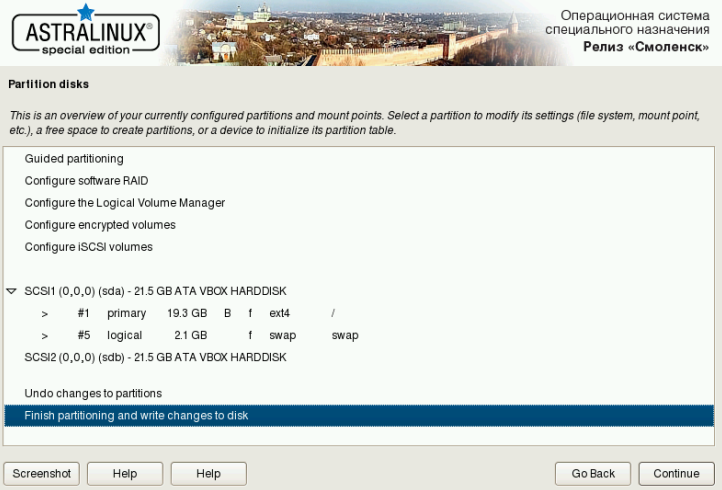Click the Help button next to Screenshot
The width and height of the screenshot is (722, 490).
[x=125, y=473]
